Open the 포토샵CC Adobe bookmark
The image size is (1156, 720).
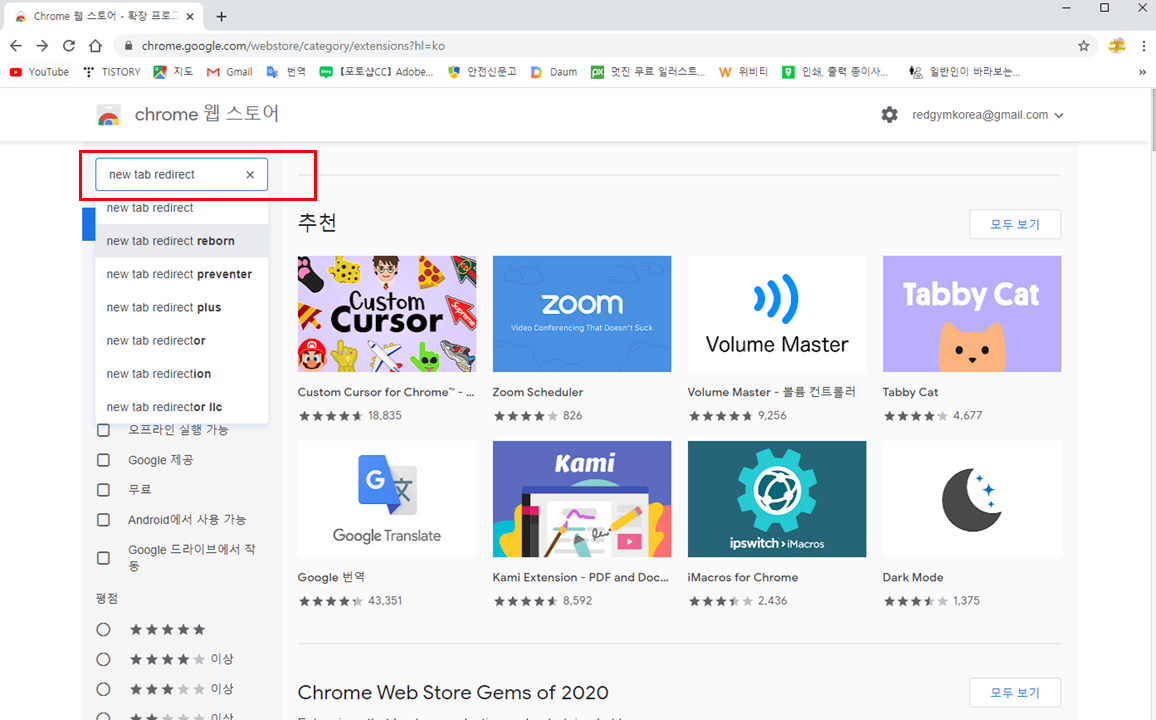click(376, 71)
